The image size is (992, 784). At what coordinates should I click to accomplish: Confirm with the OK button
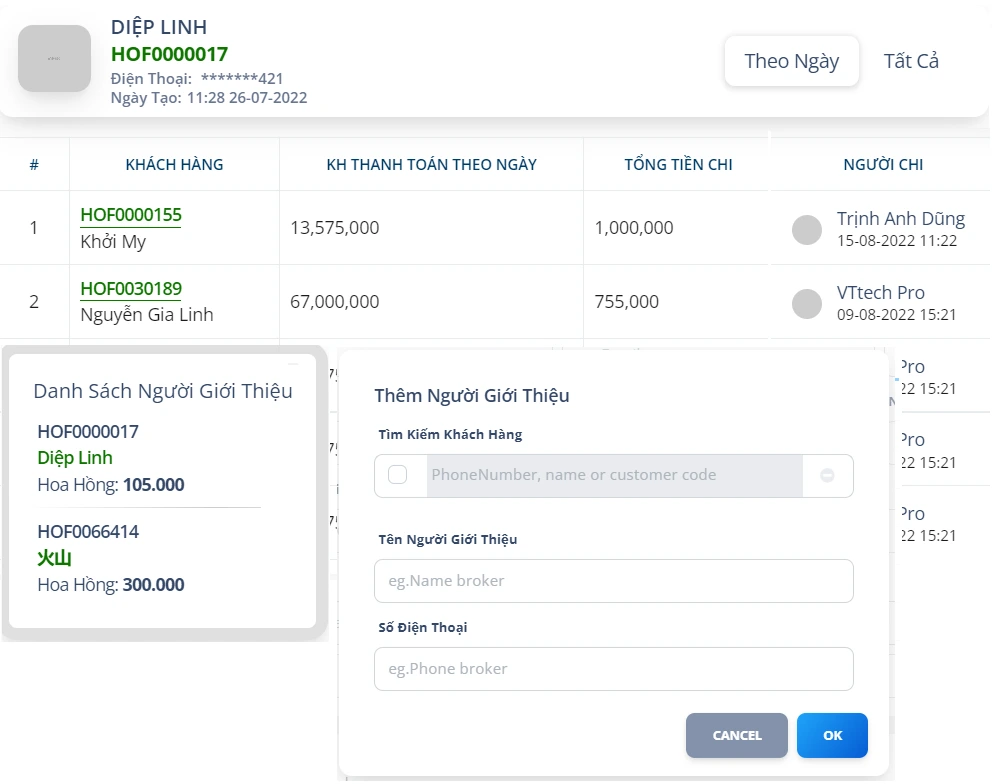(x=832, y=735)
